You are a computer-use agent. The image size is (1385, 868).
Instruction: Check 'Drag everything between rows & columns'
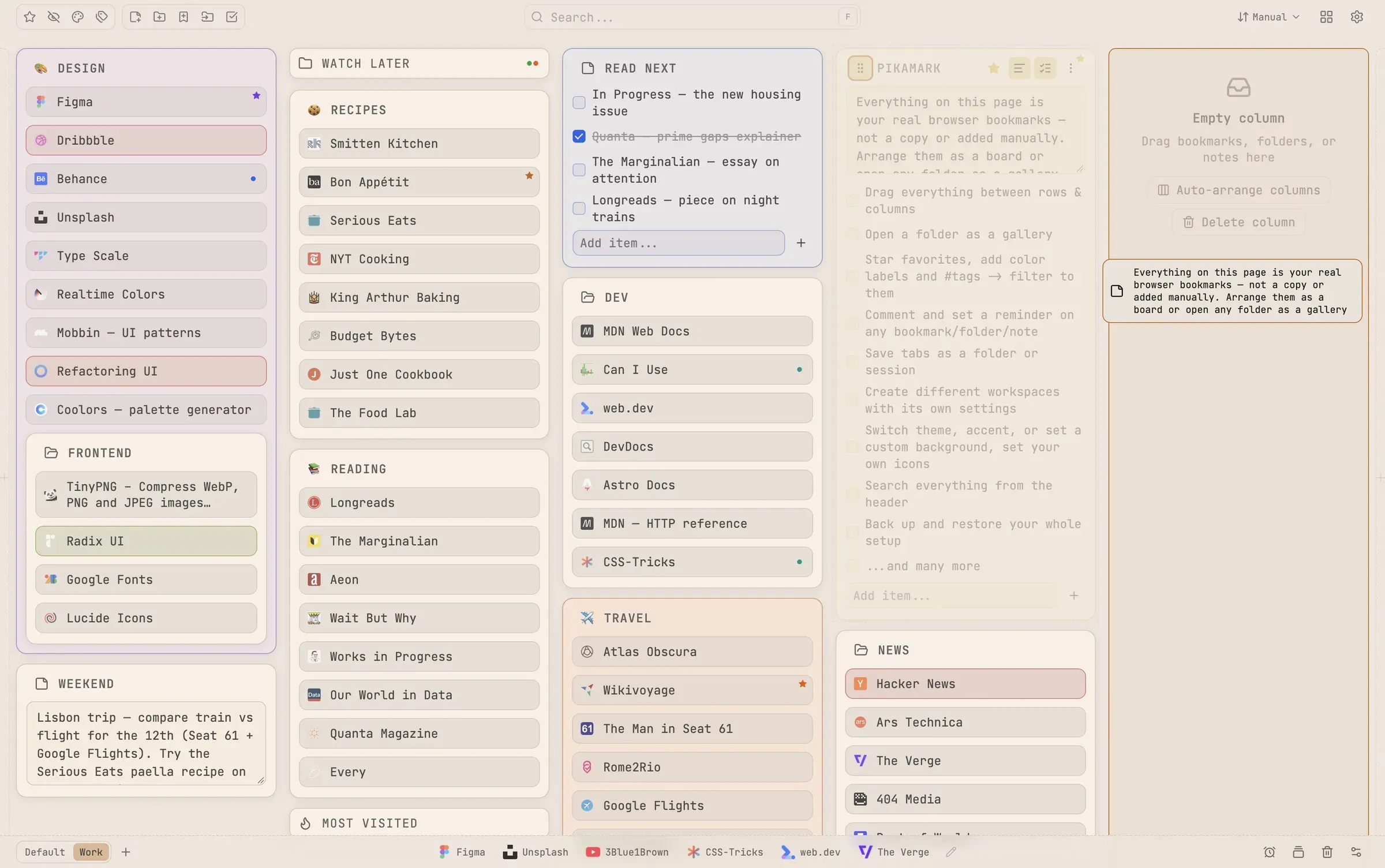point(852,200)
